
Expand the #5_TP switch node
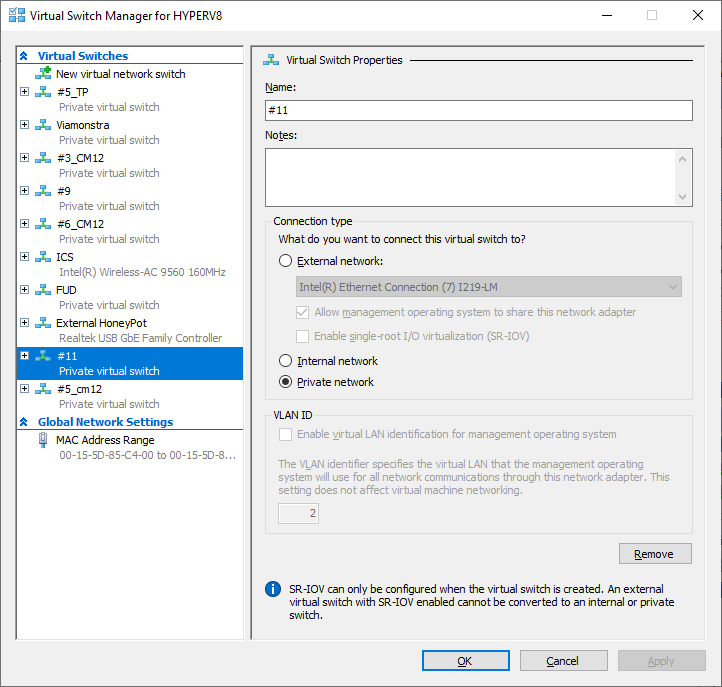25,92
